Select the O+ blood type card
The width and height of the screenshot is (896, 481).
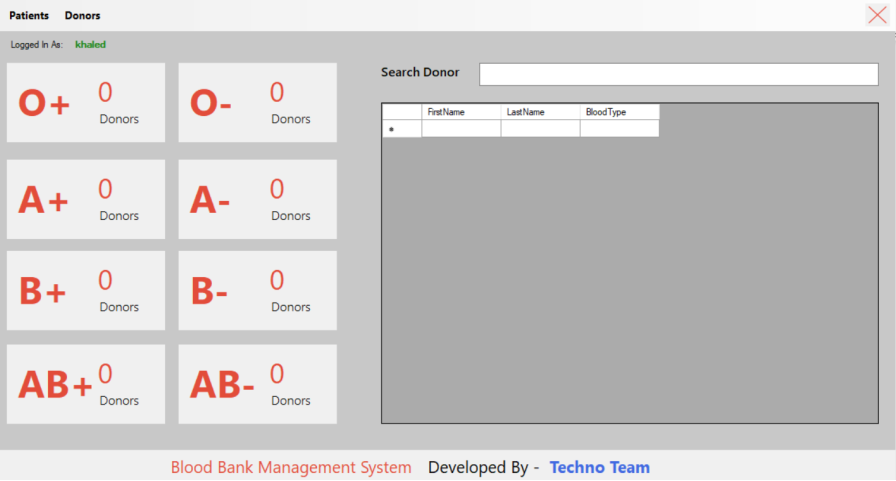point(86,102)
